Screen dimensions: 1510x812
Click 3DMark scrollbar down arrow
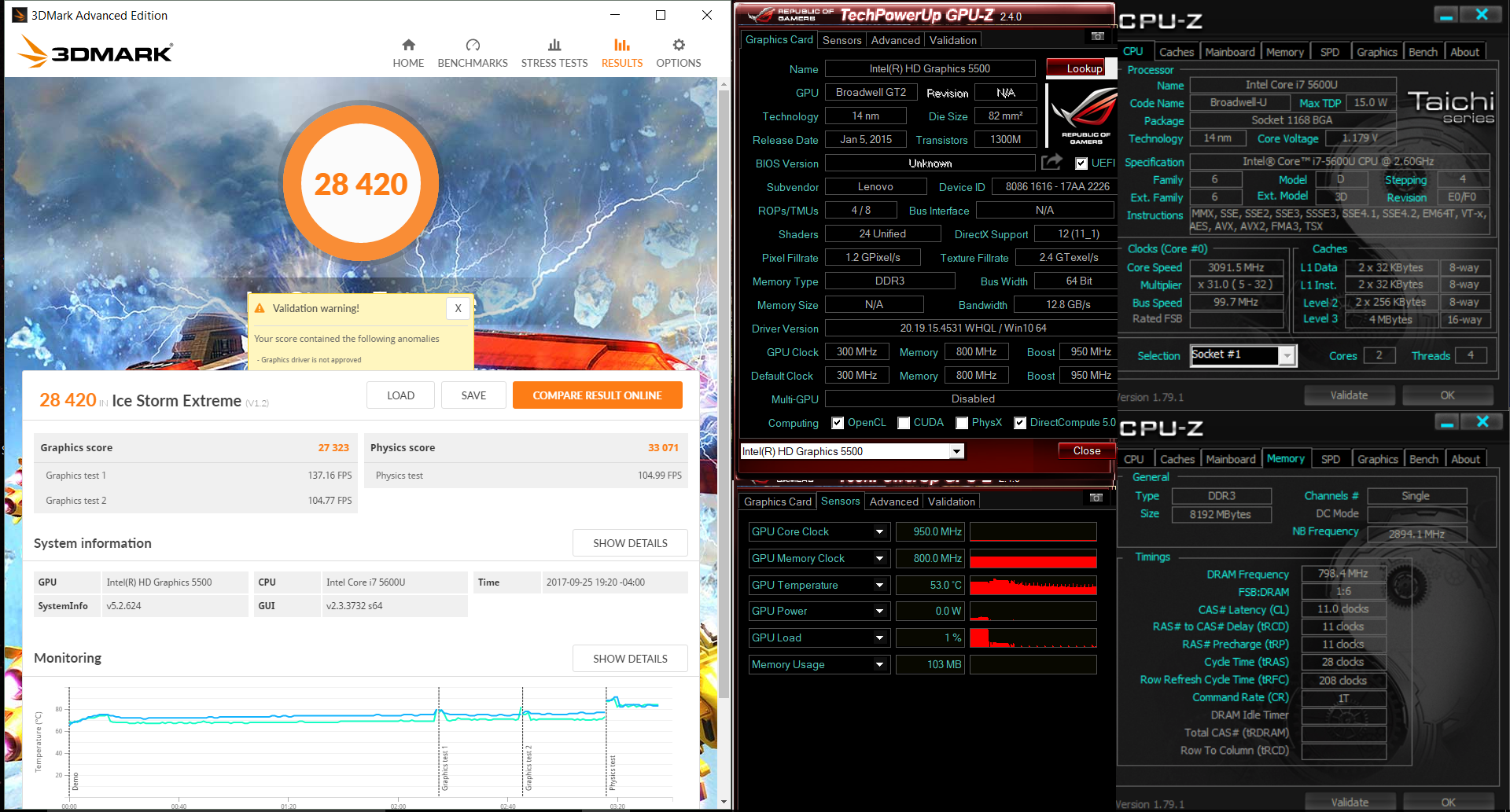[x=724, y=802]
